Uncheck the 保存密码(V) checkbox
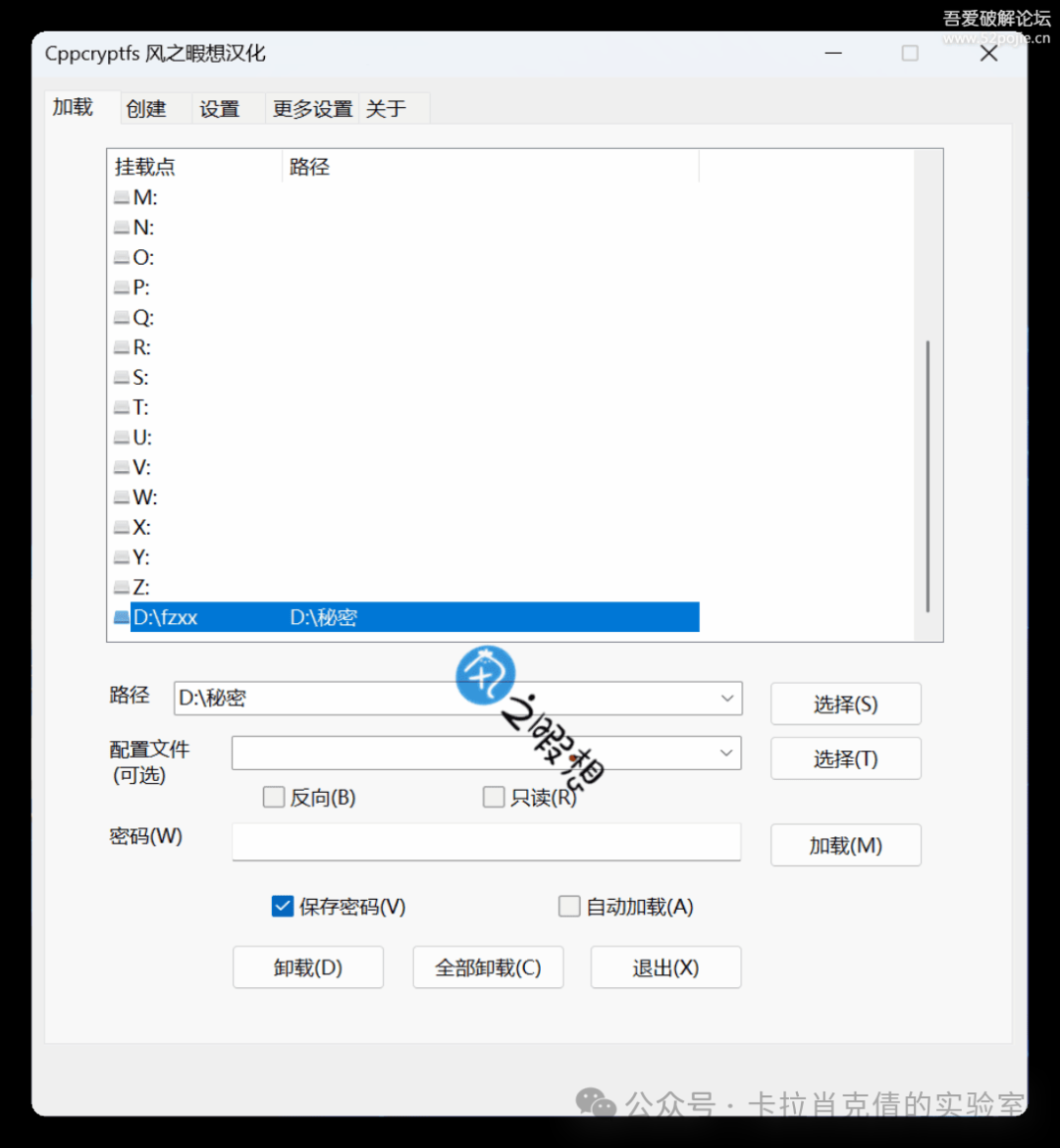The height and width of the screenshot is (1148, 1060). 283,907
